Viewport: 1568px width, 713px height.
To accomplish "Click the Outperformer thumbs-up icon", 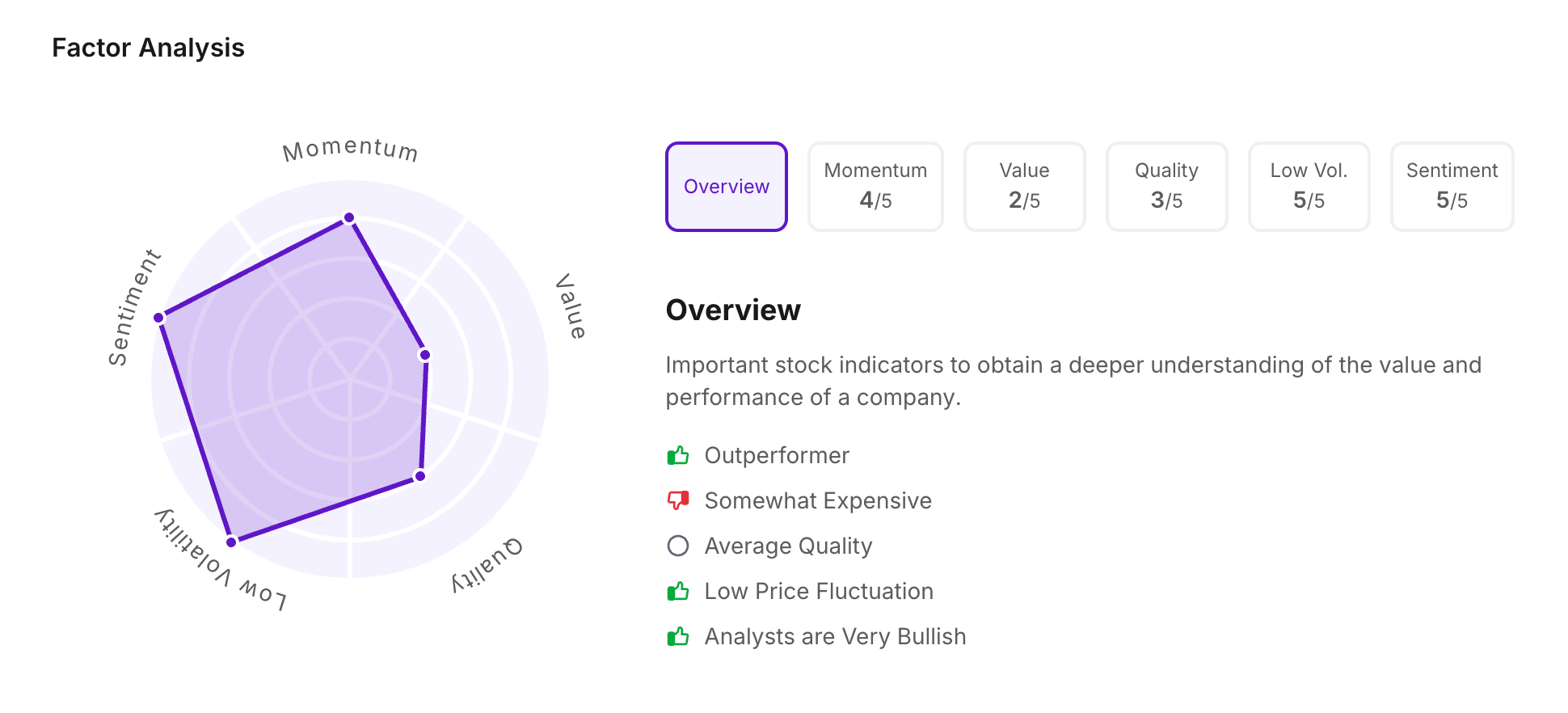I will click(678, 456).
